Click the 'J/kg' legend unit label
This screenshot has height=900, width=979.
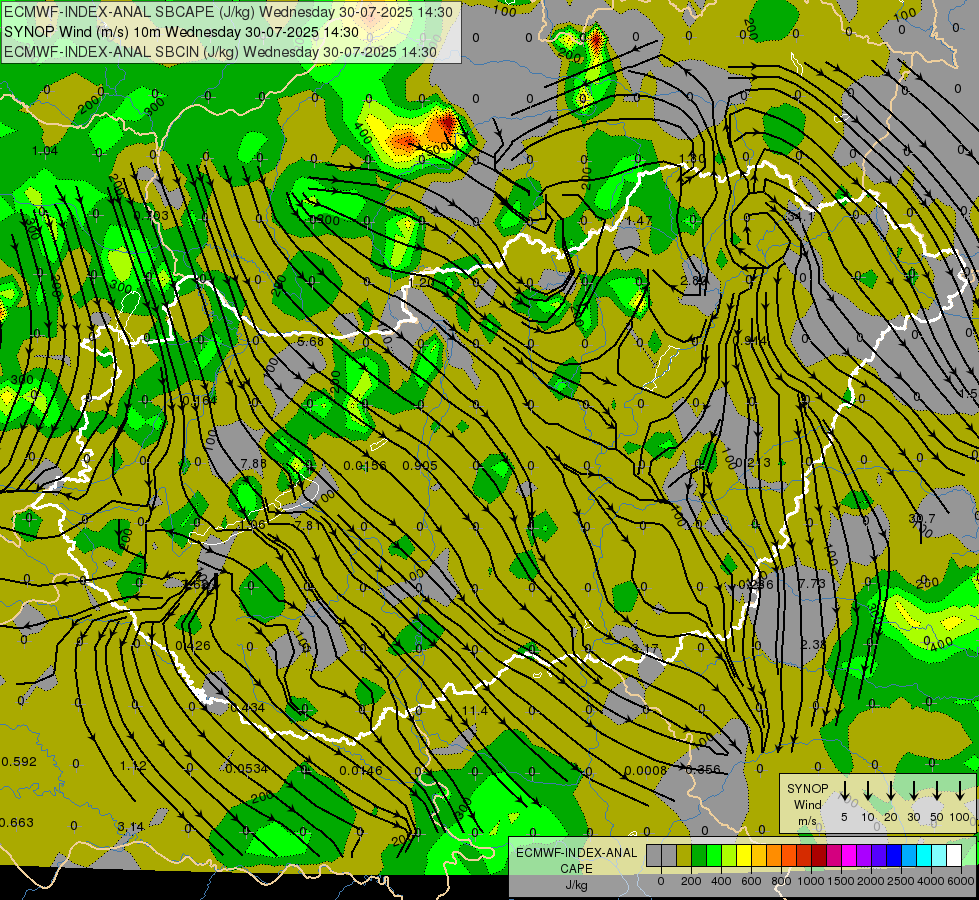point(576,885)
